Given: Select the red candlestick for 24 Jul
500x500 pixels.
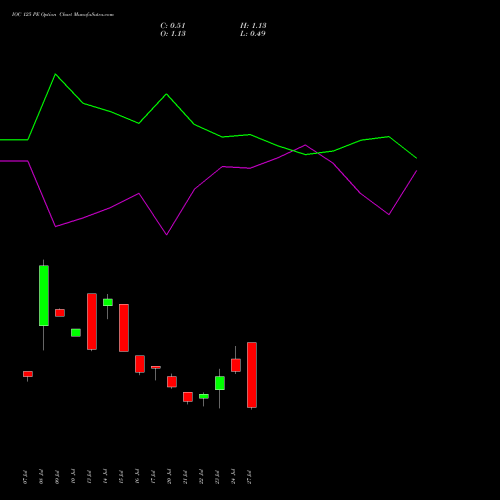Looking at the screenshot, I should [x=236, y=365].
